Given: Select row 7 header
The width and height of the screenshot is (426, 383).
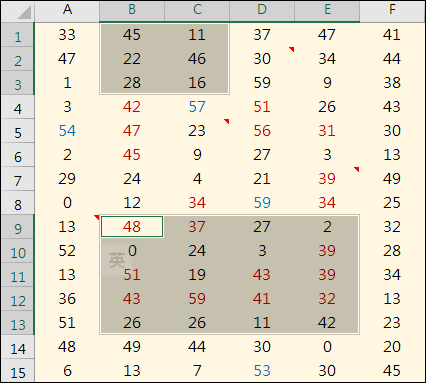Looking at the screenshot, I should click(18, 179).
